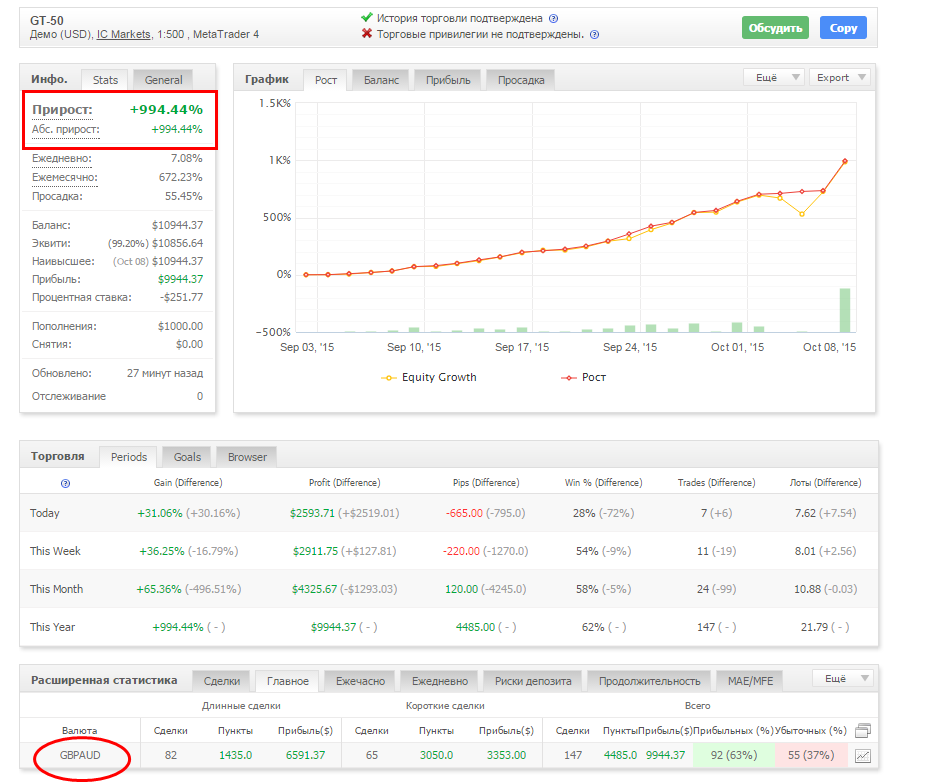Open the GBPAUD row chart icon
The width and height of the screenshot is (931, 784).
coord(863,756)
